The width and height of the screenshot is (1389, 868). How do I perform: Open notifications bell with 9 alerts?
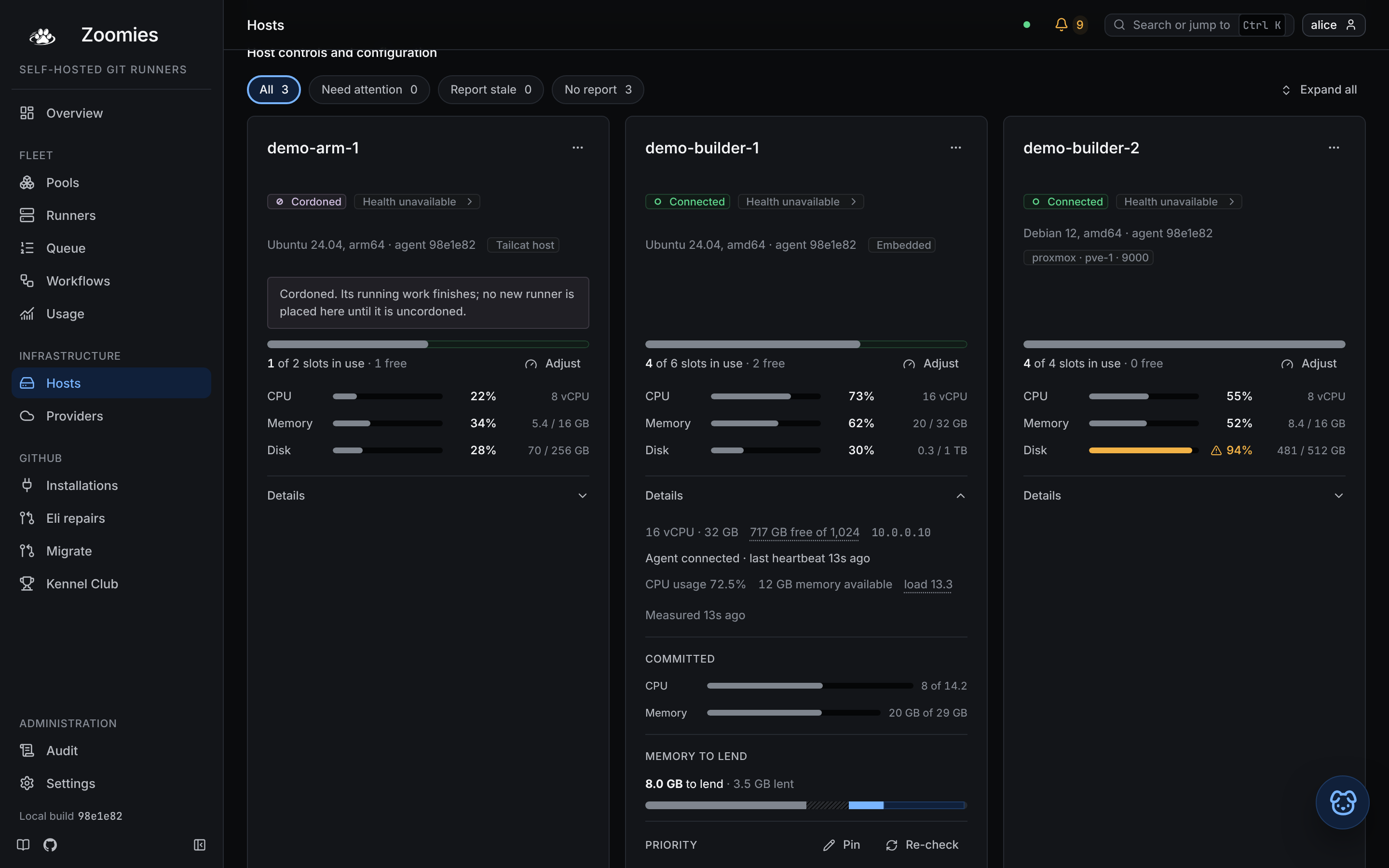(x=1071, y=25)
